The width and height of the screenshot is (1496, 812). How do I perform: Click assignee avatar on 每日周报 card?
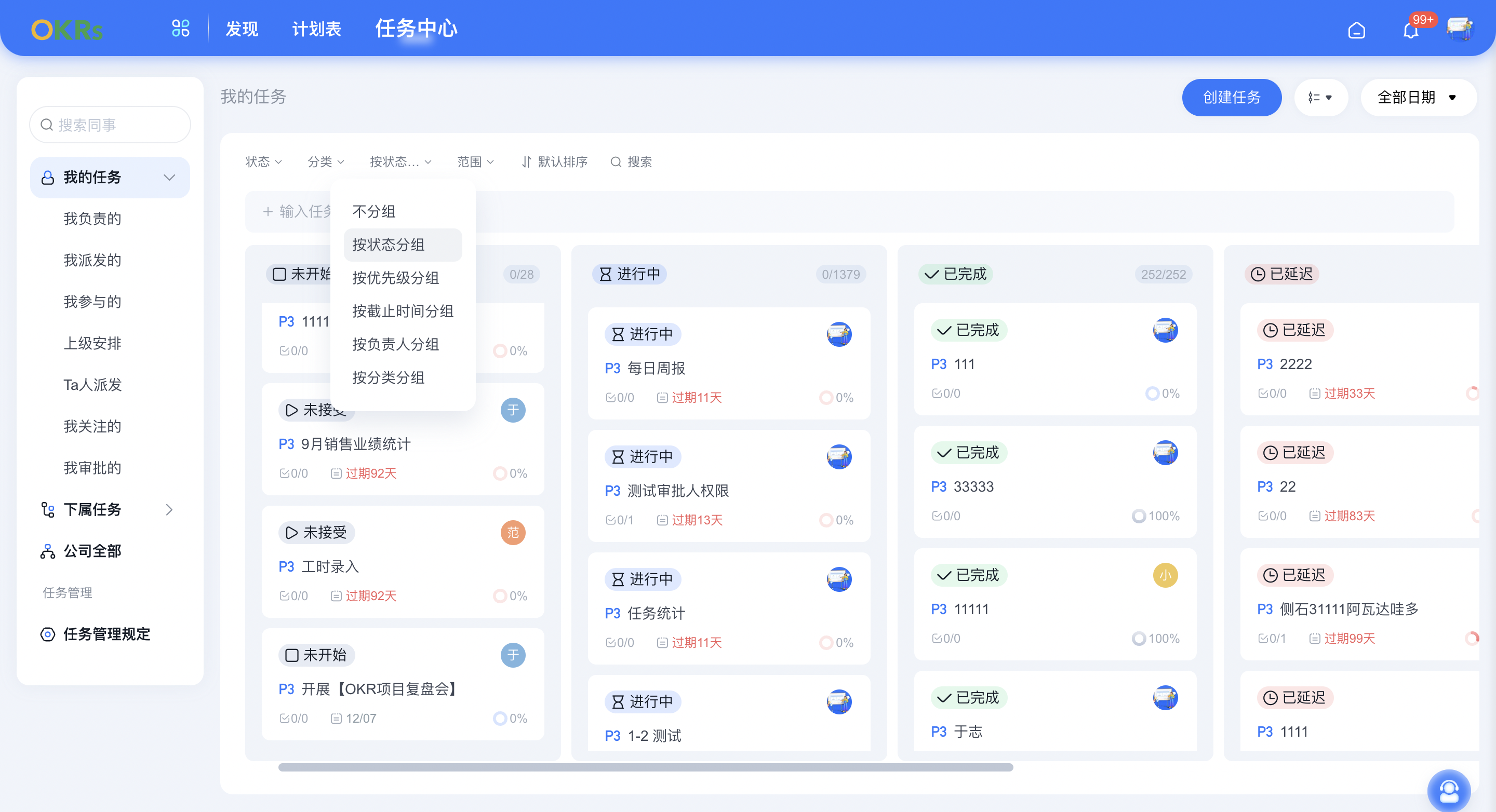coord(839,334)
